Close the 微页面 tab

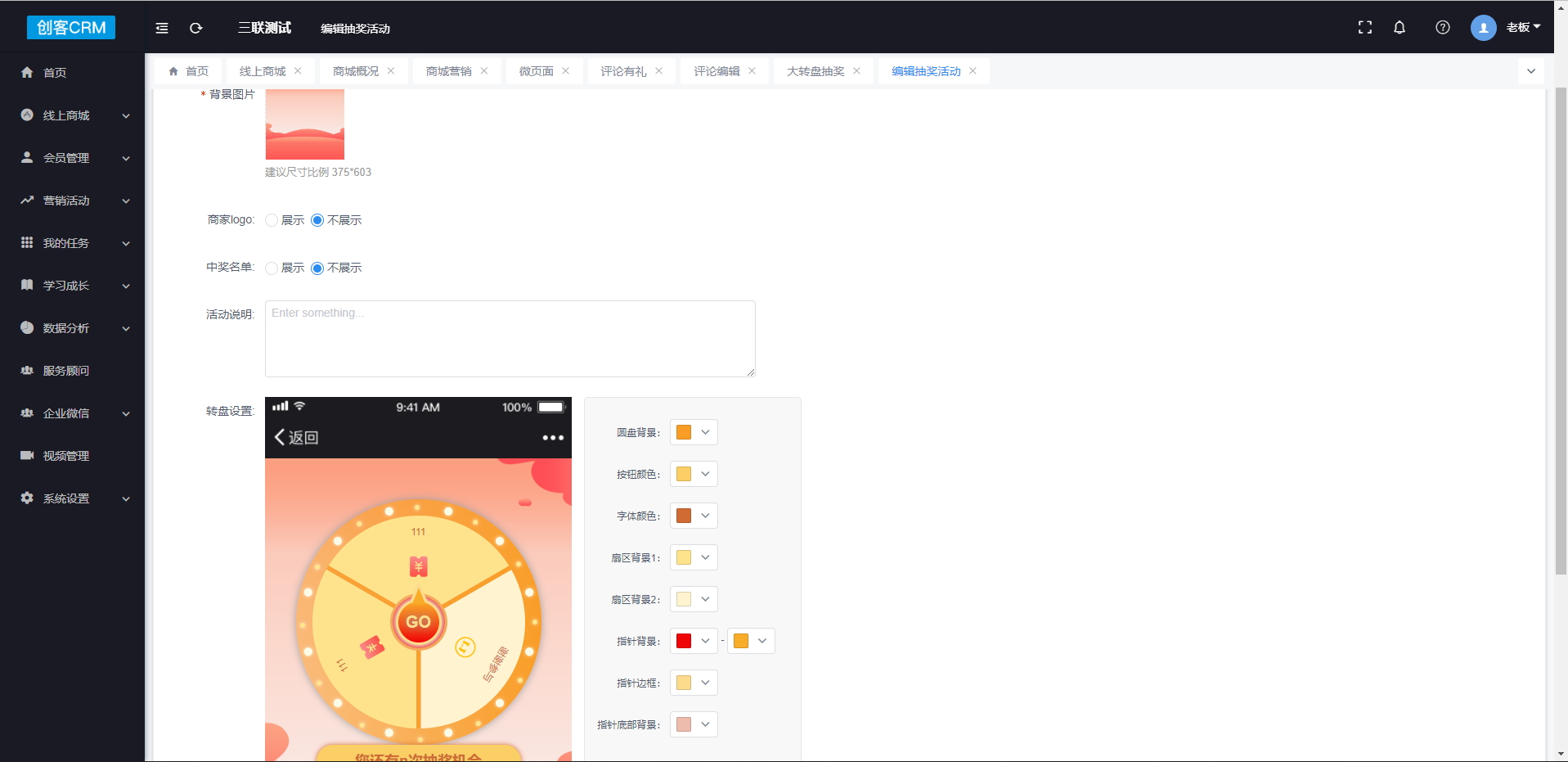565,71
